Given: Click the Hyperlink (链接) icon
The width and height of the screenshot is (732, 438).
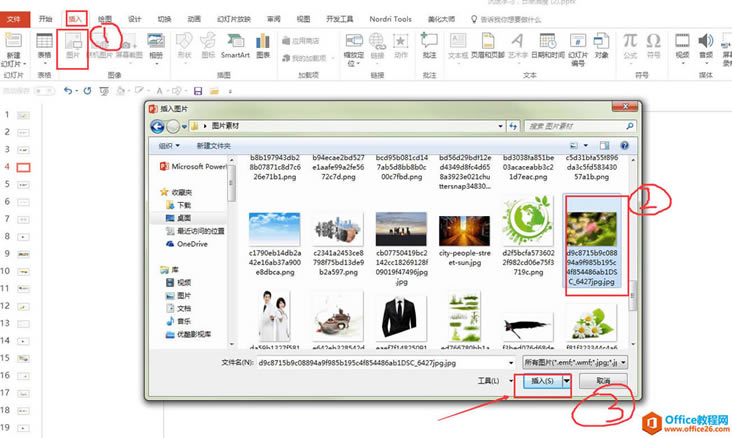Looking at the screenshot, I should [x=377, y=46].
